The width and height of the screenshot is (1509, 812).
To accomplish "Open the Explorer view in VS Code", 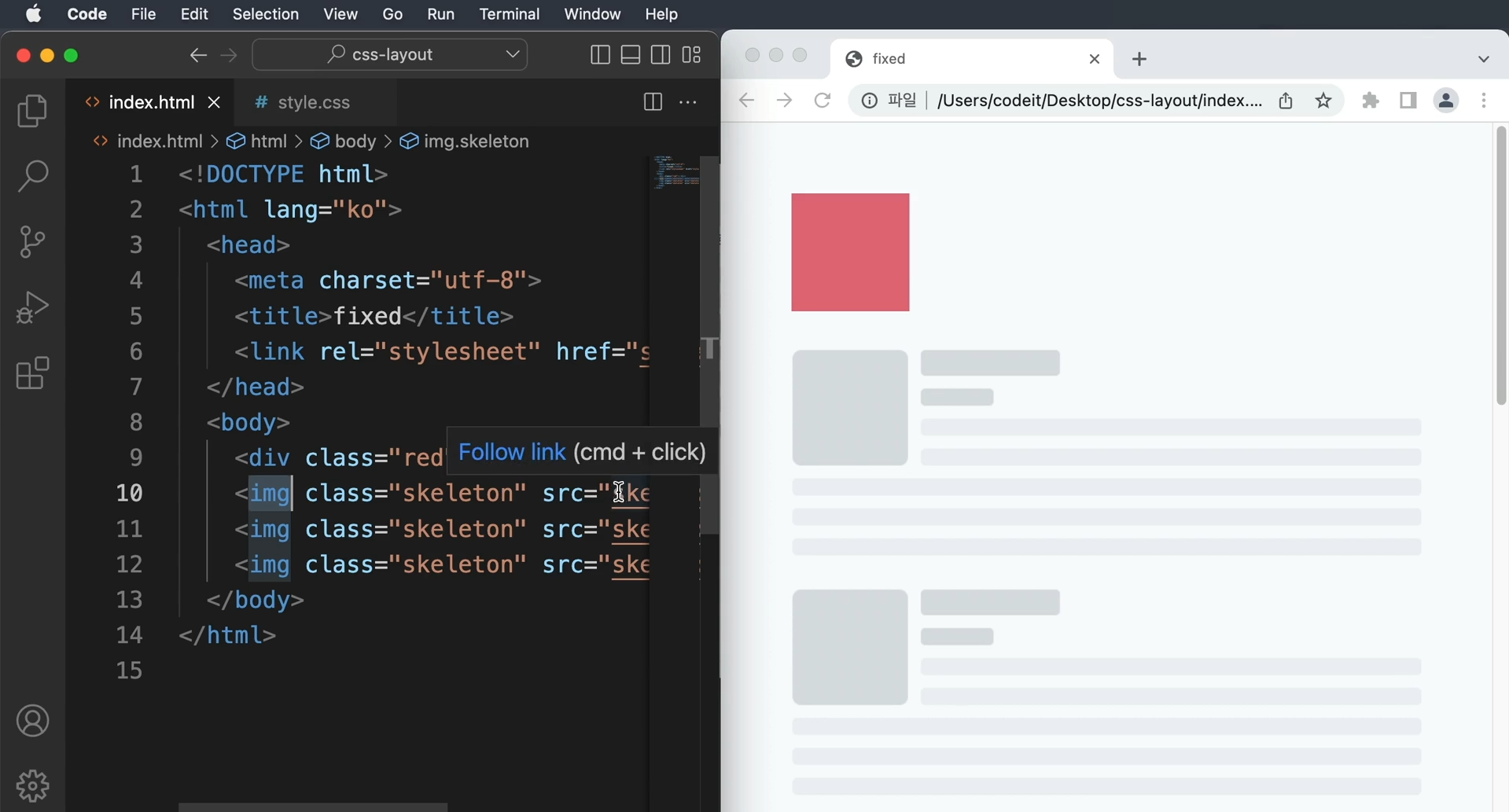I will tap(32, 111).
